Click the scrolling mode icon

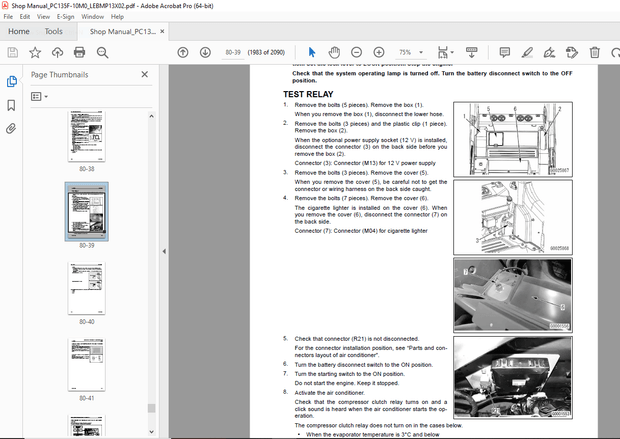[x=471, y=52]
